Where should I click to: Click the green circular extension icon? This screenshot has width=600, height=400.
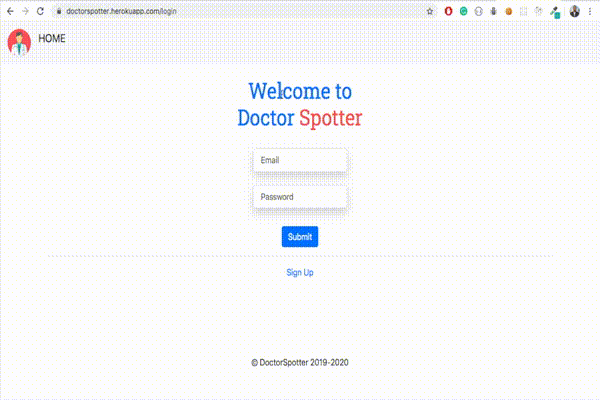pos(463,11)
